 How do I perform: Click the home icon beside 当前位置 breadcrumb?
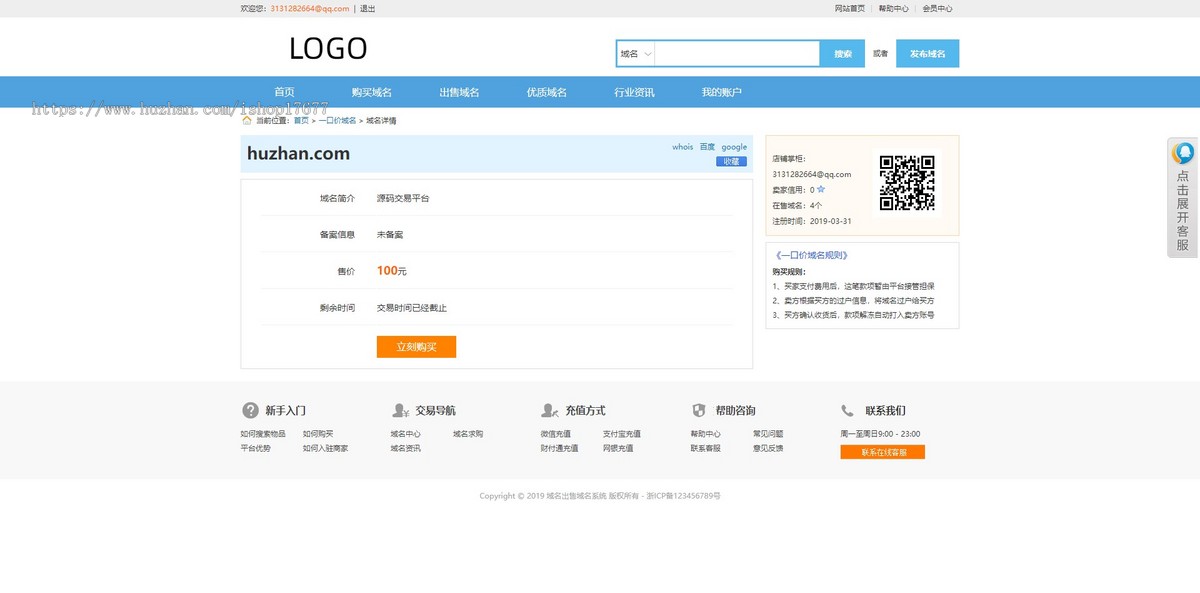[x=246, y=120]
